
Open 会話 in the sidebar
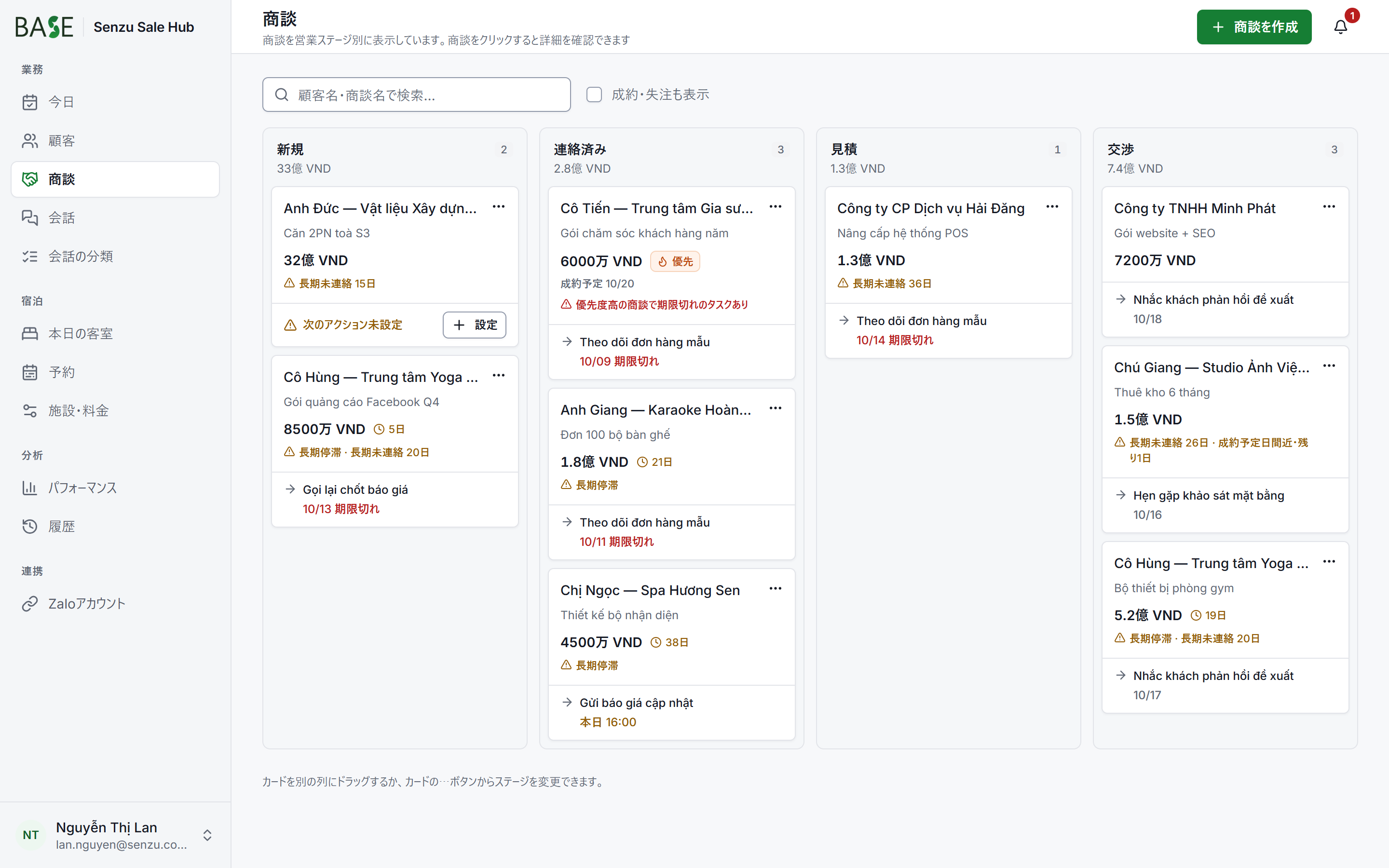point(115,217)
